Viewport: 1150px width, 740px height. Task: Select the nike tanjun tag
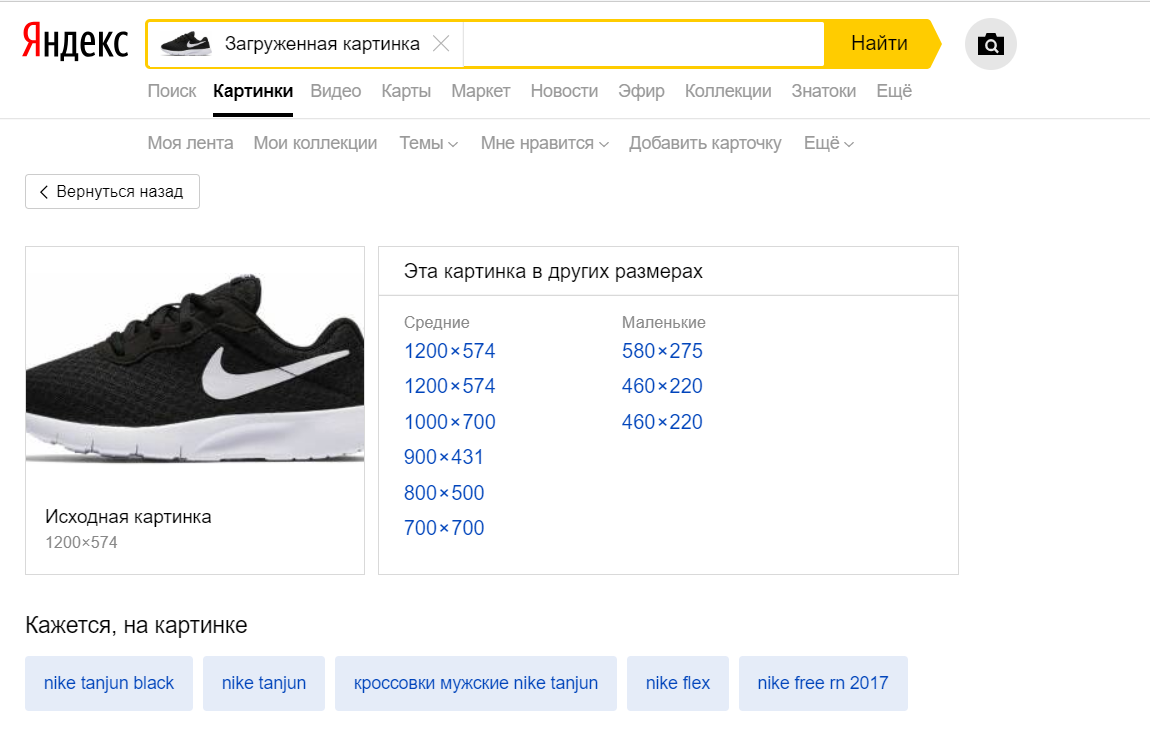click(x=264, y=684)
